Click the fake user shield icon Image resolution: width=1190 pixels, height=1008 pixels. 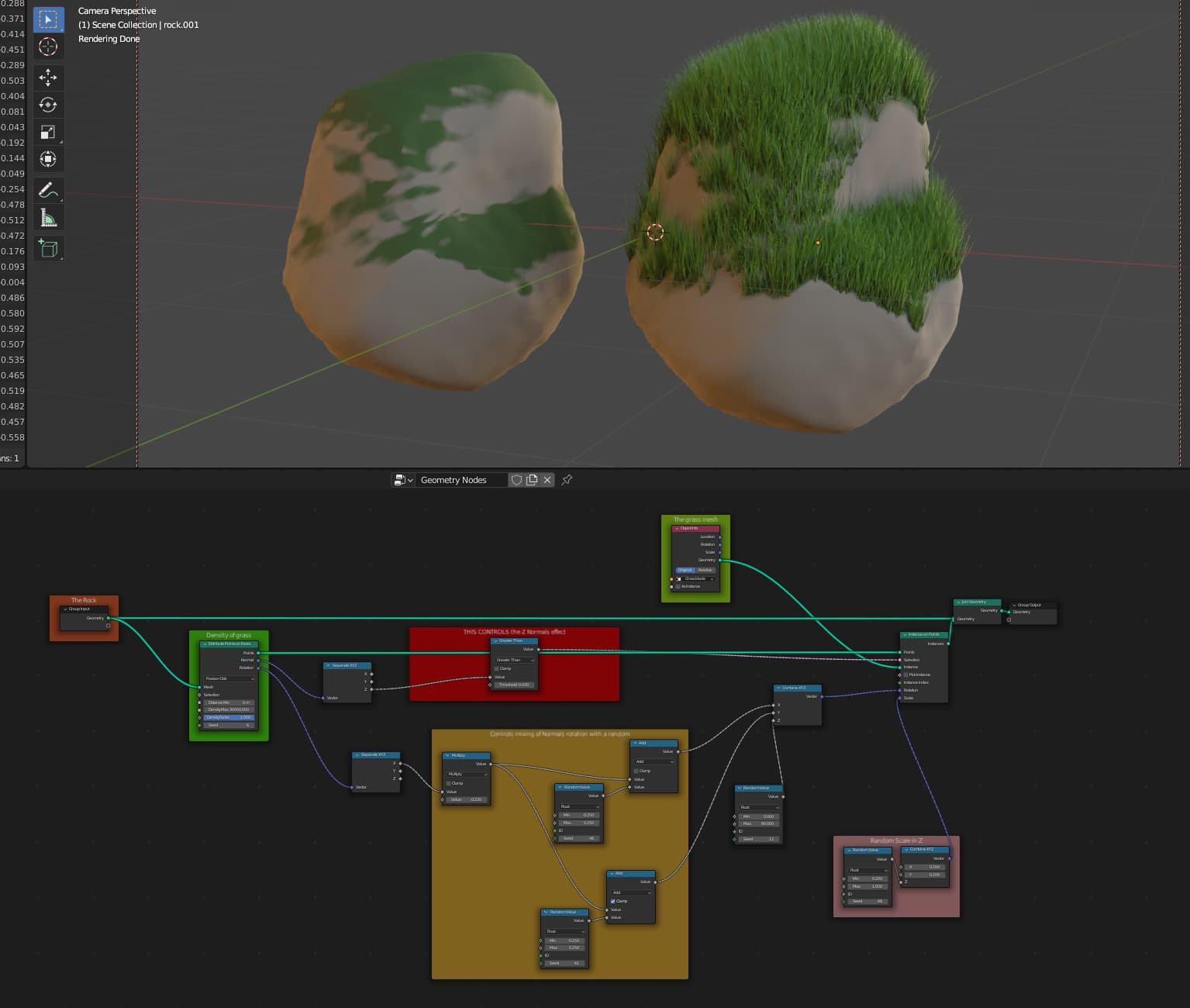tap(516, 479)
